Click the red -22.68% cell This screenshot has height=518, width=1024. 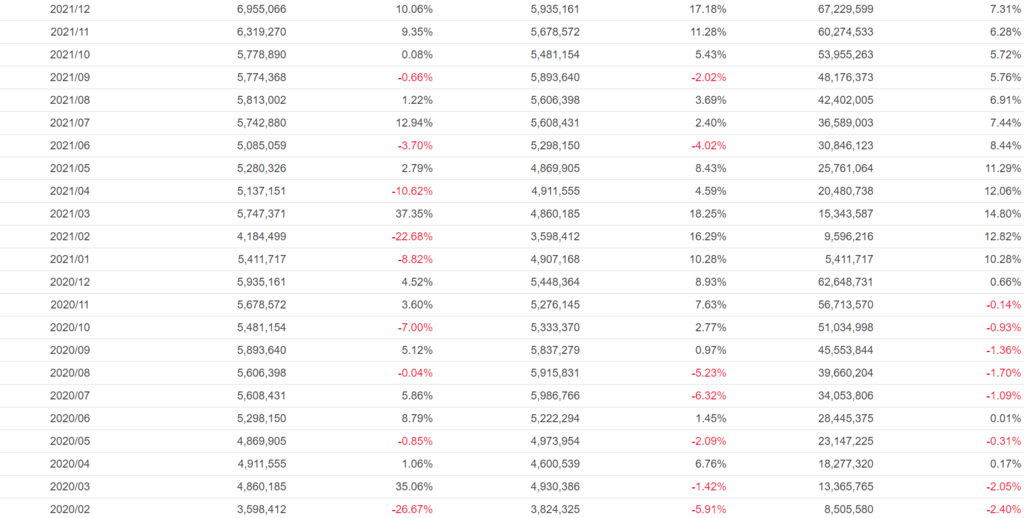(411, 237)
